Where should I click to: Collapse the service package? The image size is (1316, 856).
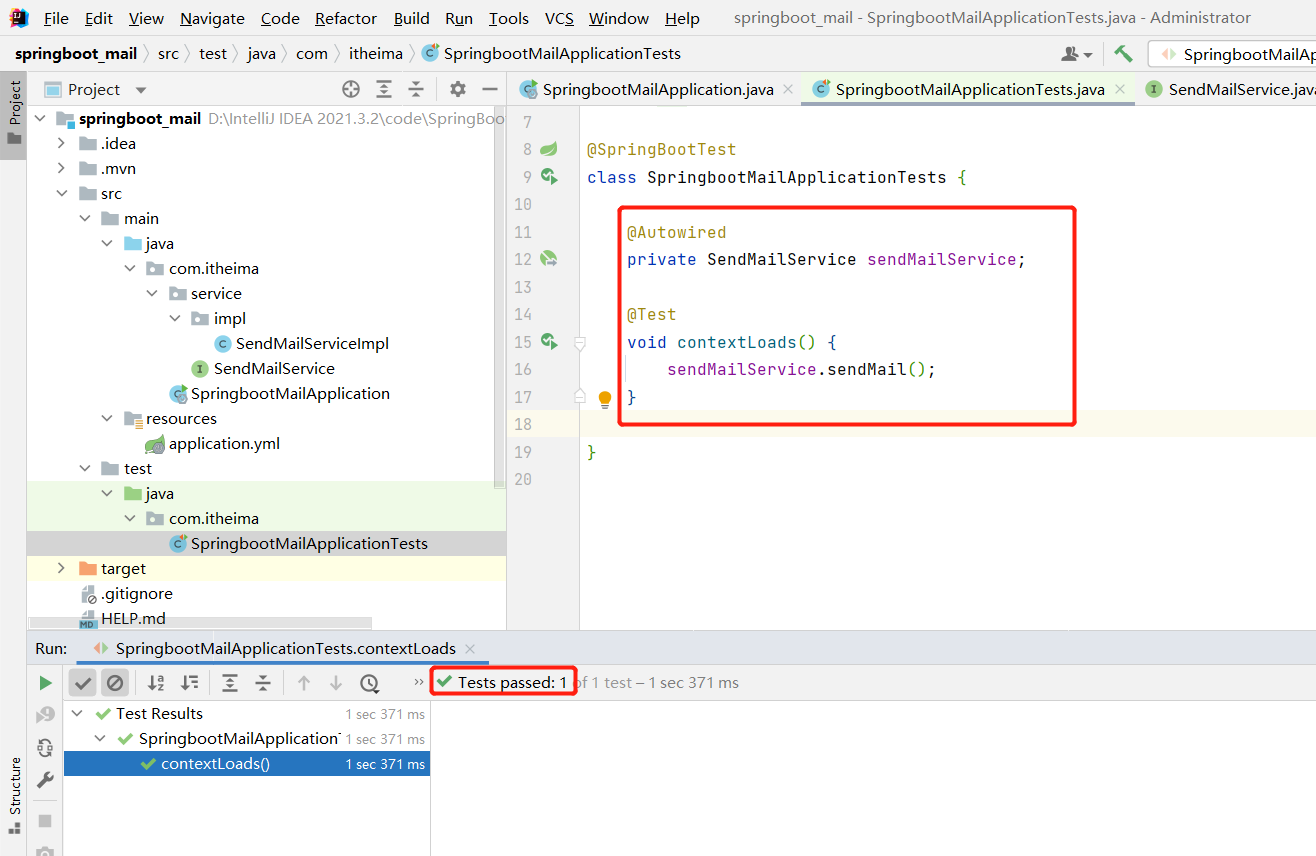(x=152, y=293)
